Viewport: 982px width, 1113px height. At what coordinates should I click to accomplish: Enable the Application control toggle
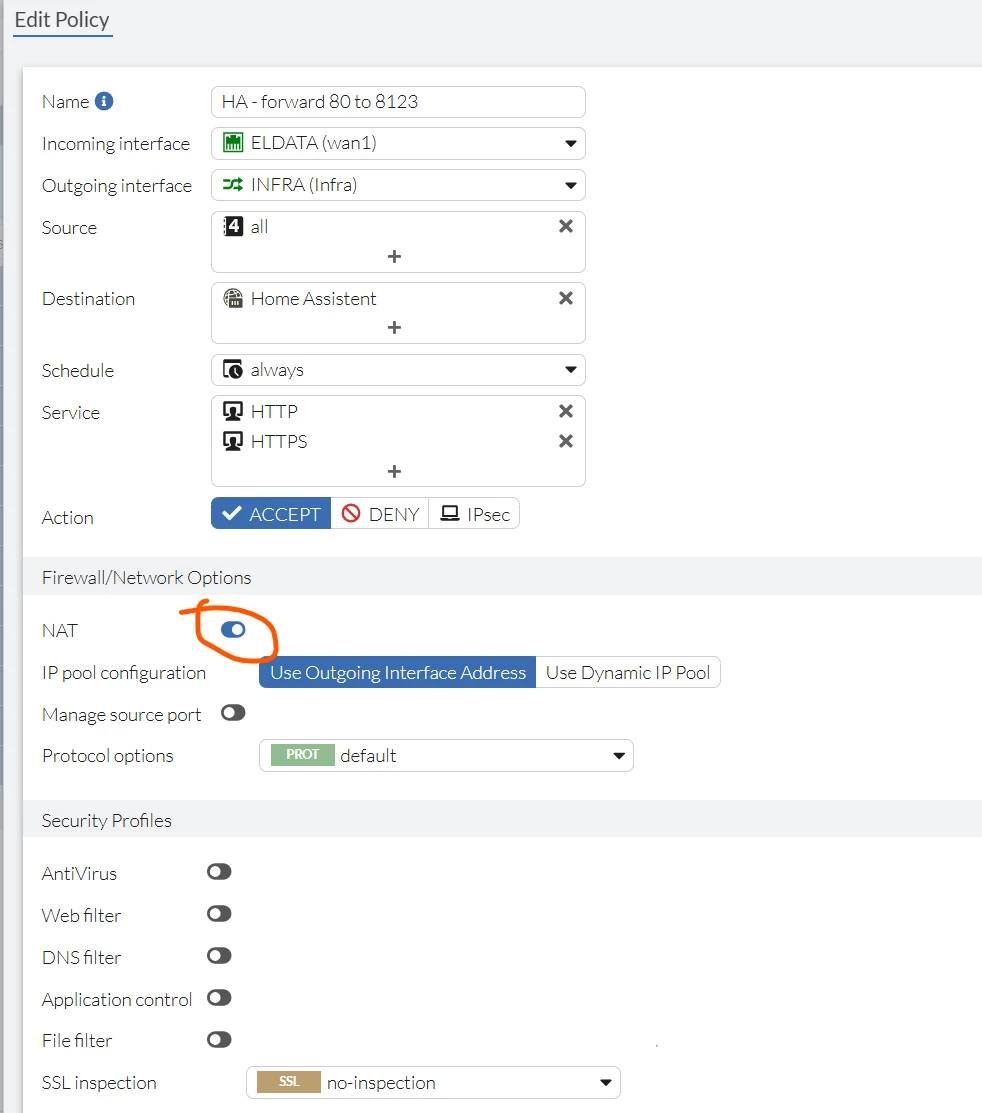219,998
